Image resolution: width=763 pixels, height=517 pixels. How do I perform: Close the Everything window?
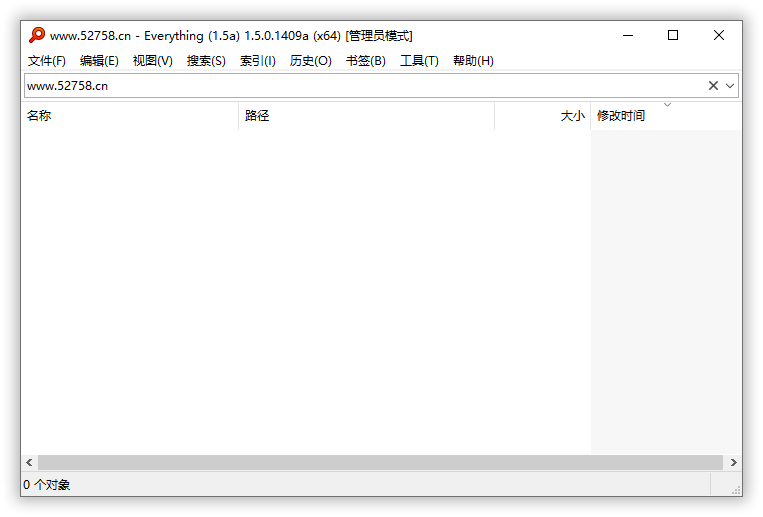[x=719, y=35]
